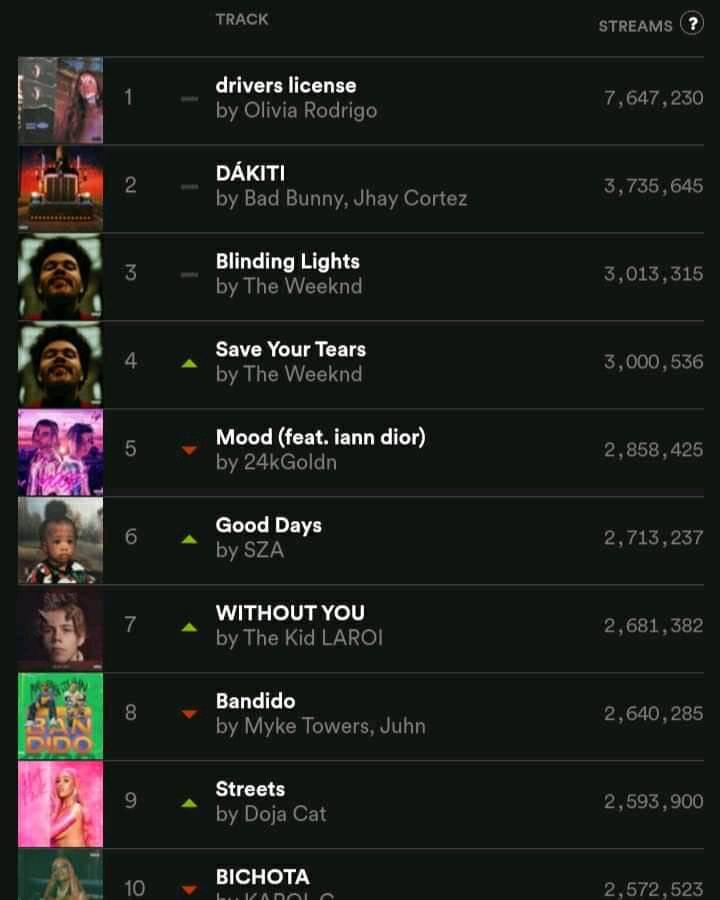Open the green Bandido album artwork
The image size is (720, 900).
point(61,716)
